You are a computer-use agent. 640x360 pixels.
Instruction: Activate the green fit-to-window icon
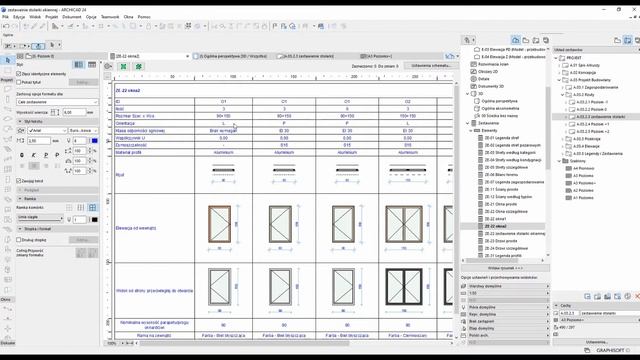(x=123, y=66)
